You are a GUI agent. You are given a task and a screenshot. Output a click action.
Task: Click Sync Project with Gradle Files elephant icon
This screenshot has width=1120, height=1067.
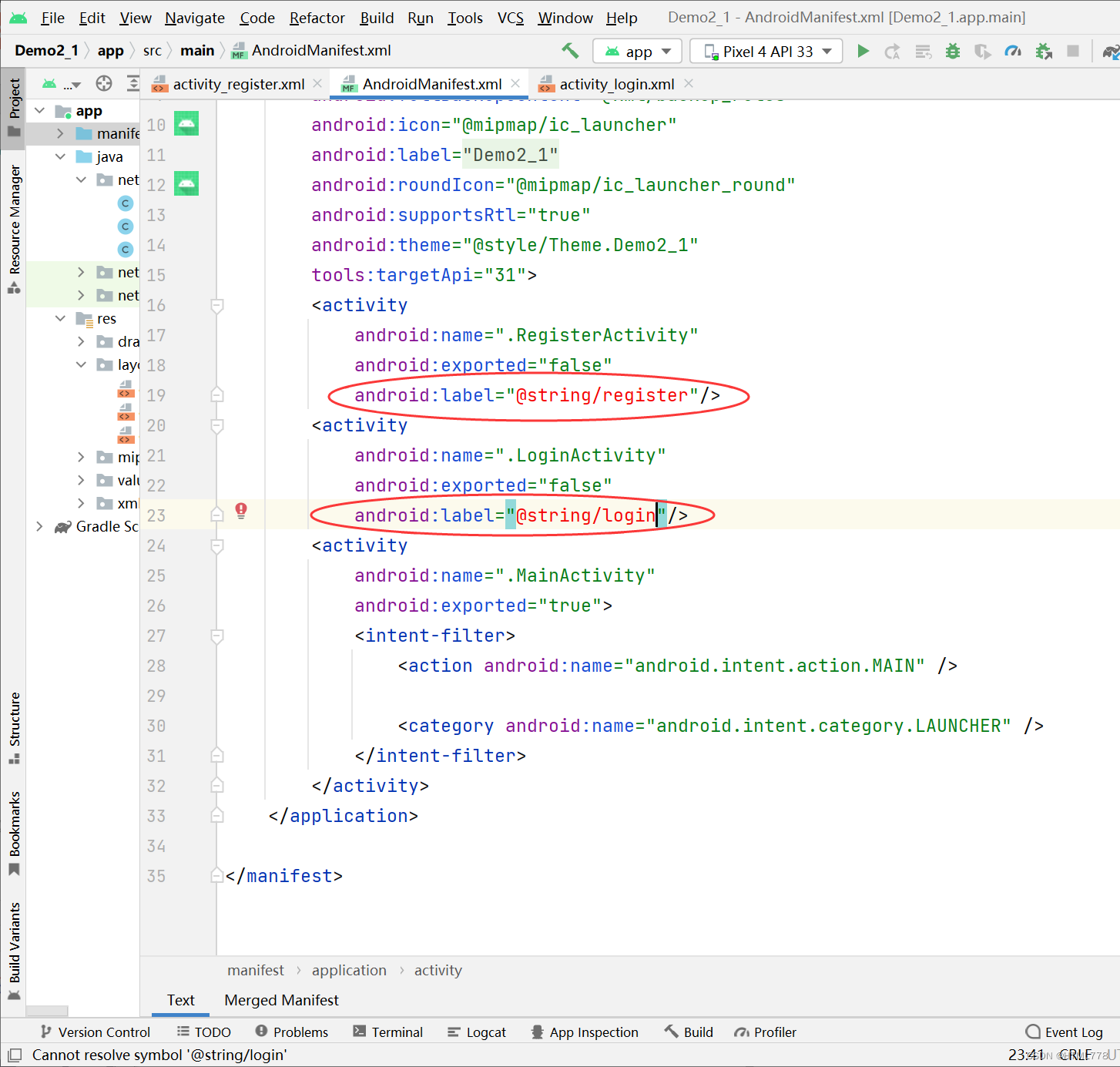point(1112,52)
